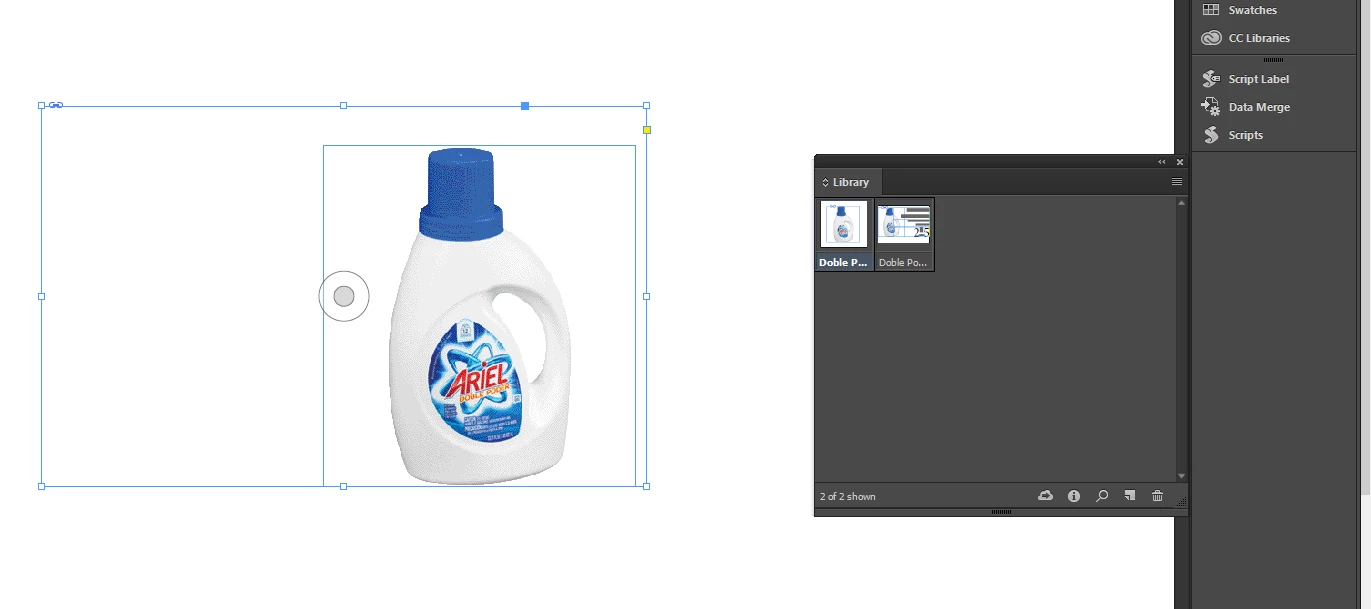
Task: Click the Show Library Subset search icon
Action: tap(1102, 495)
